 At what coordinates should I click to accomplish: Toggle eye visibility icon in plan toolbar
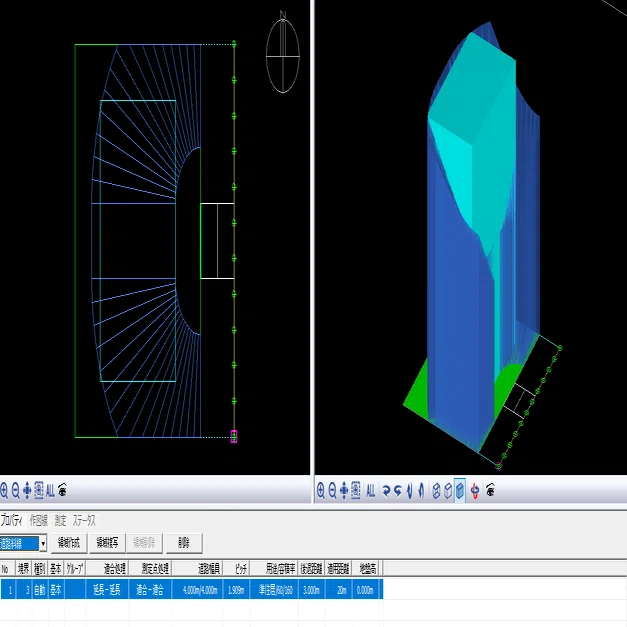coord(62,490)
